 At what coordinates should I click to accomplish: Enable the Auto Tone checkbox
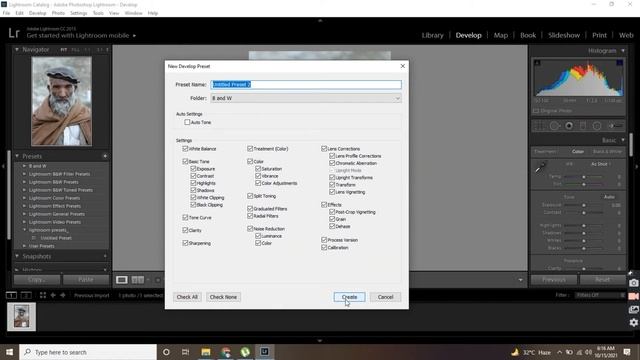click(187, 122)
